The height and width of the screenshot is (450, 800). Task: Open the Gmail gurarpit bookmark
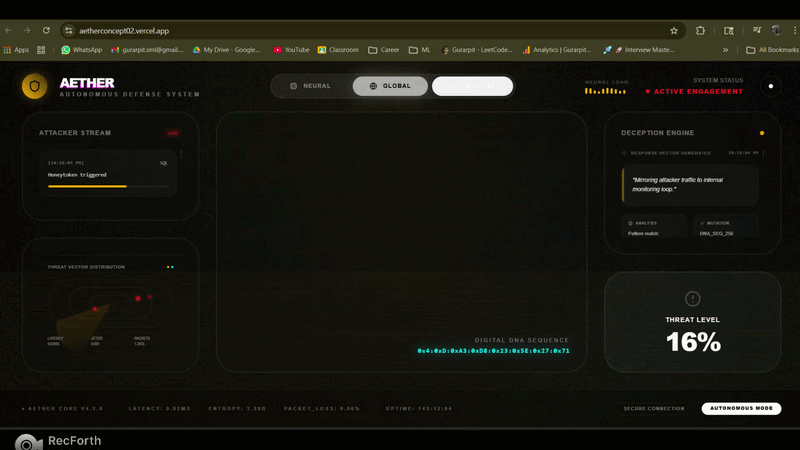pos(147,50)
